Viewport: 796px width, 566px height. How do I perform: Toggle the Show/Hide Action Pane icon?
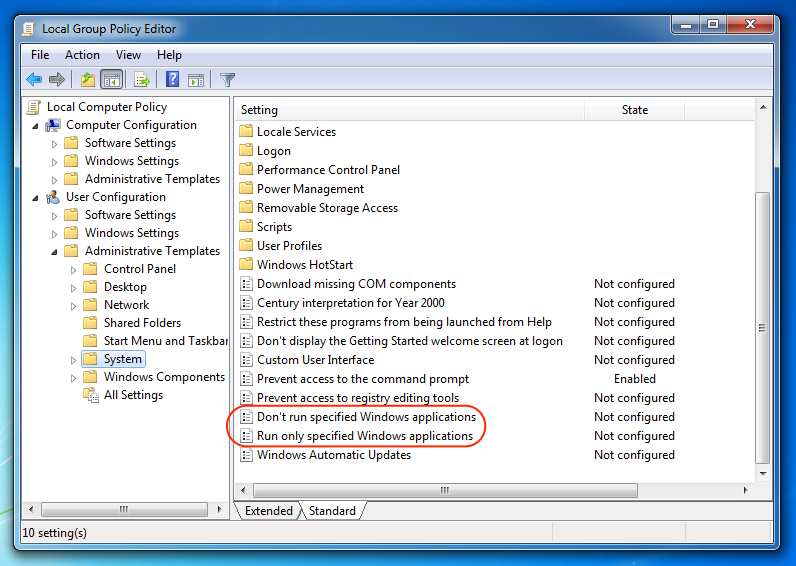195,80
